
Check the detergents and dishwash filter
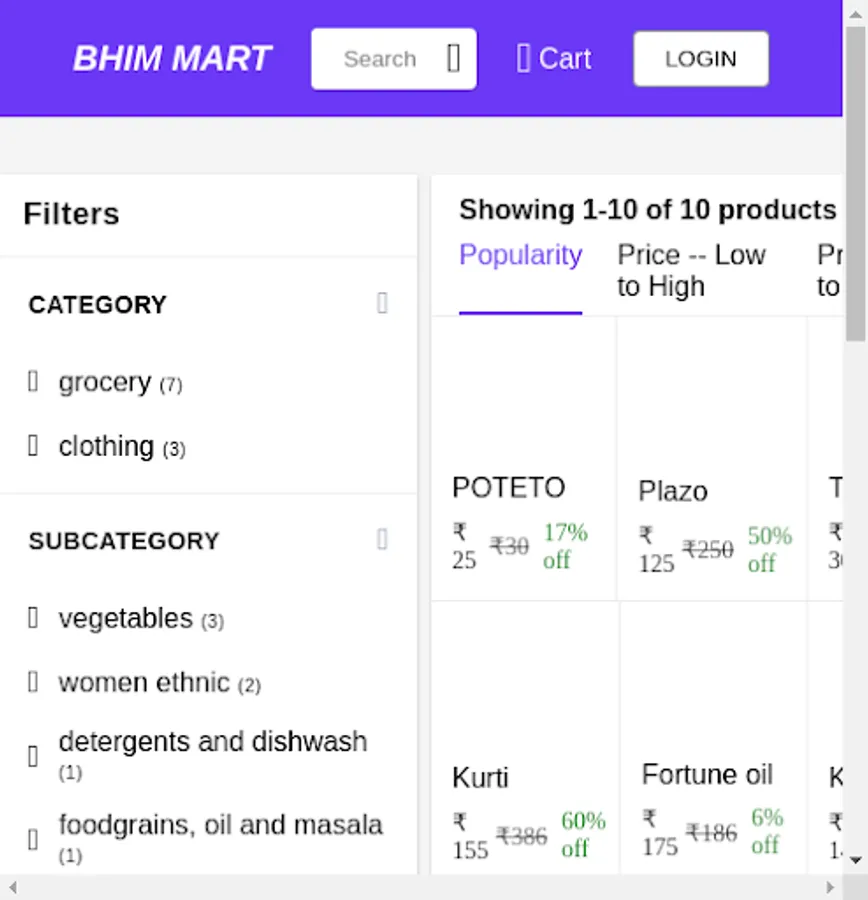33,756
